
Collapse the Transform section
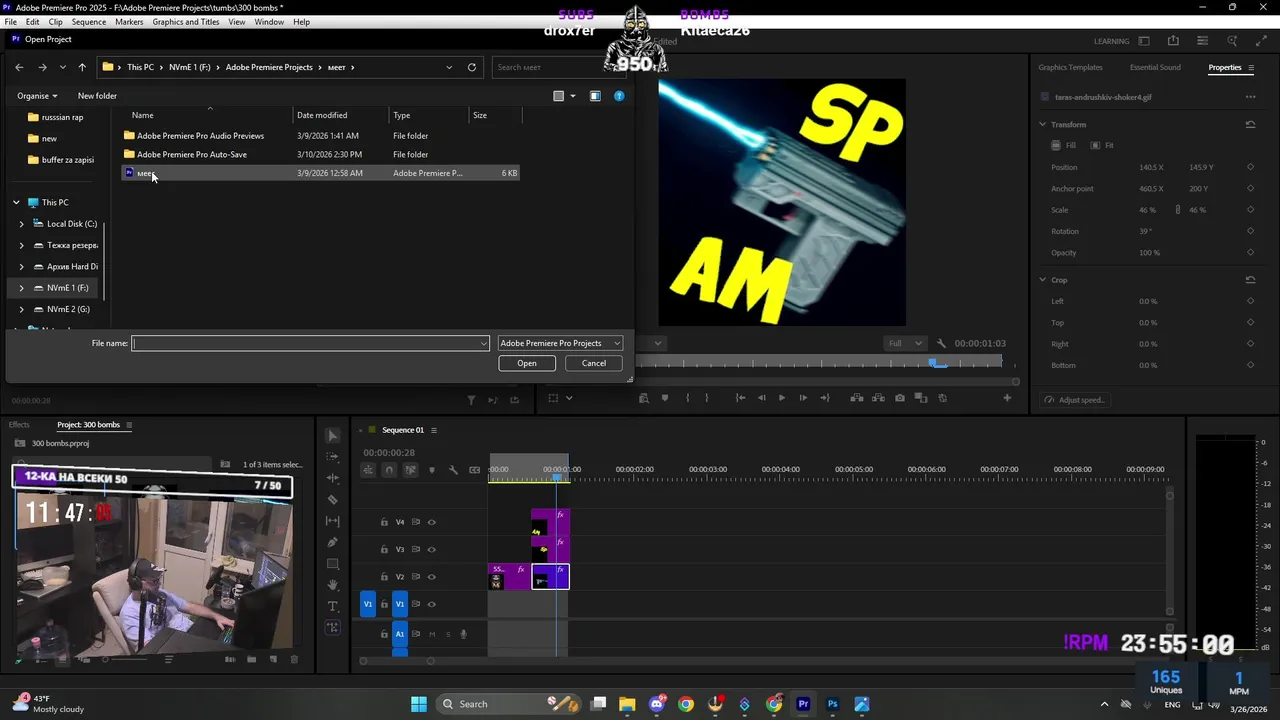click(x=1042, y=125)
